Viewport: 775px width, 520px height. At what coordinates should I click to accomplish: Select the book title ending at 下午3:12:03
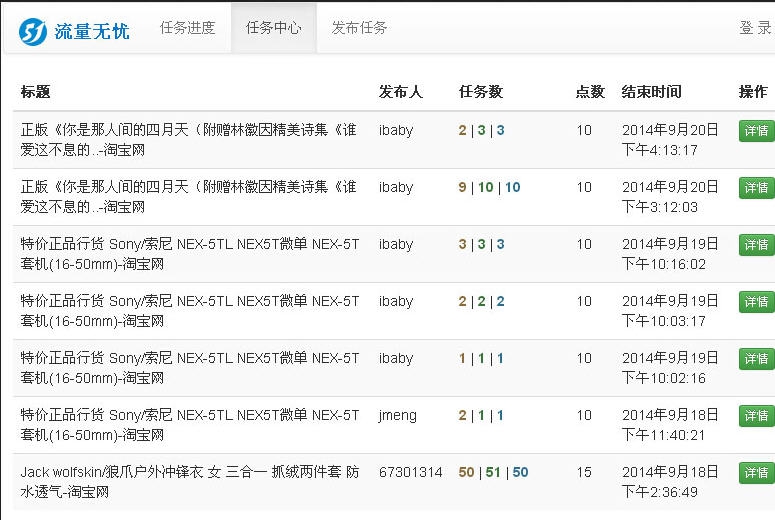click(x=188, y=197)
